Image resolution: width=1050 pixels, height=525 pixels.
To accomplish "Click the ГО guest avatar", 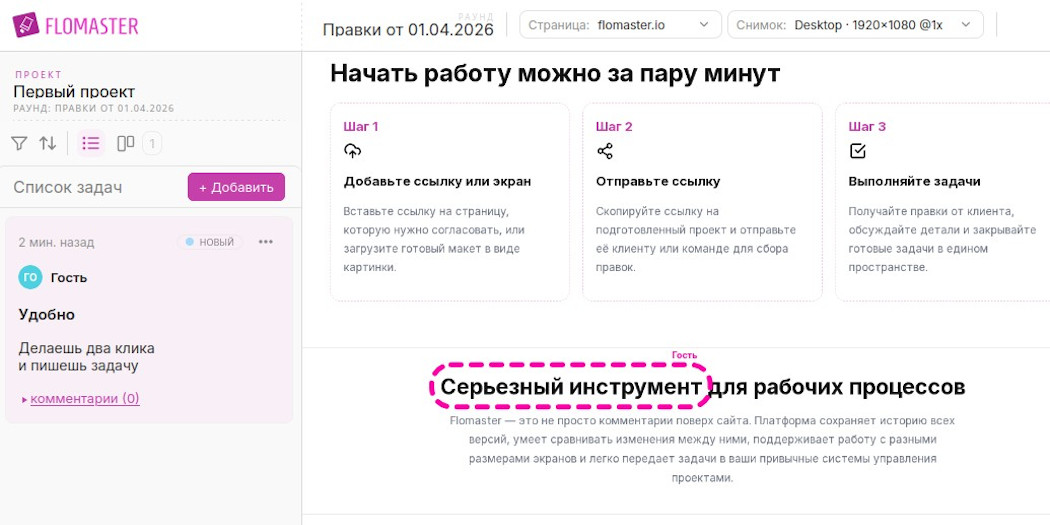I will click(30, 277).
